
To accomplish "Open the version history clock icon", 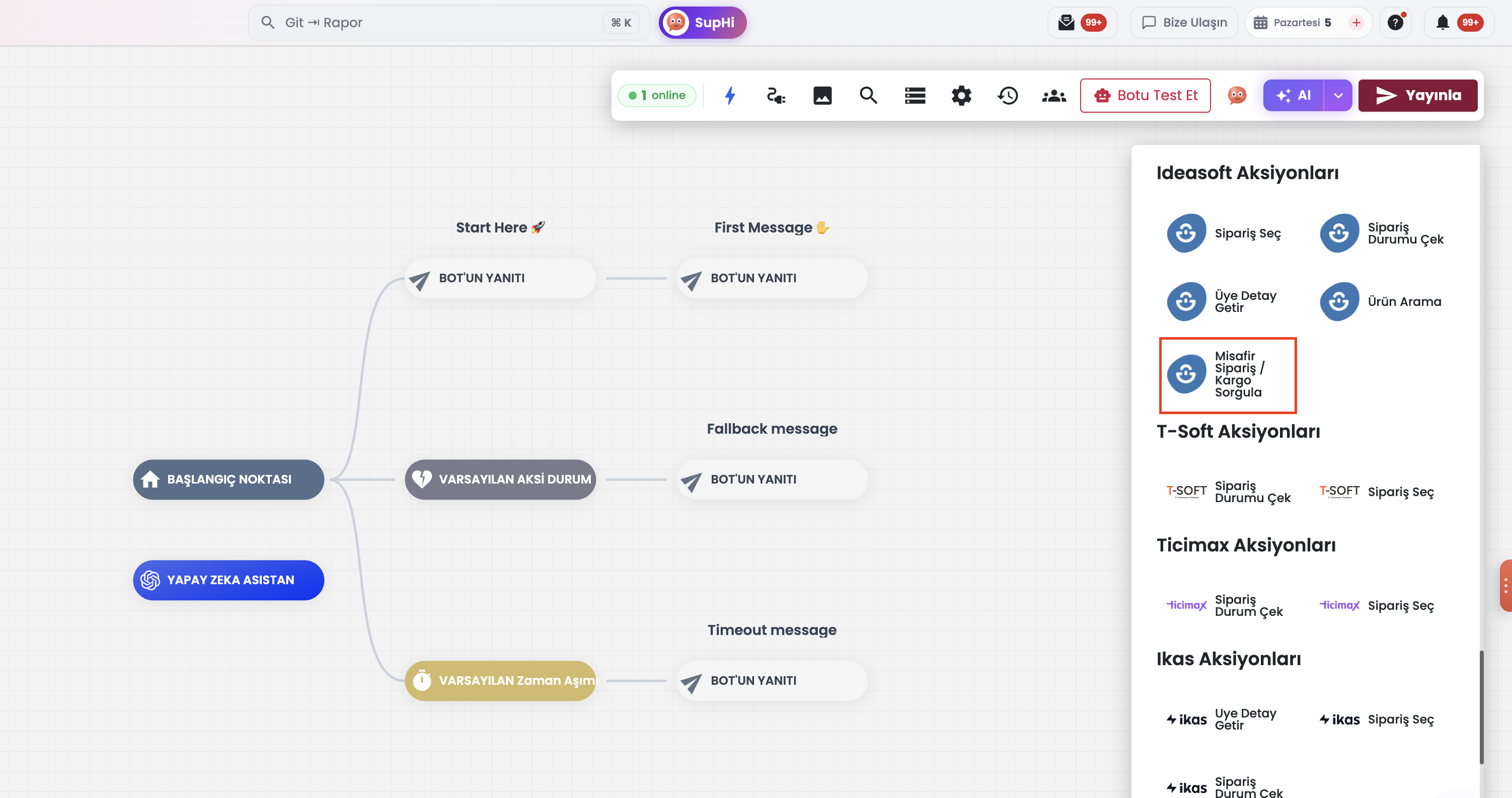I will 1008,96.
